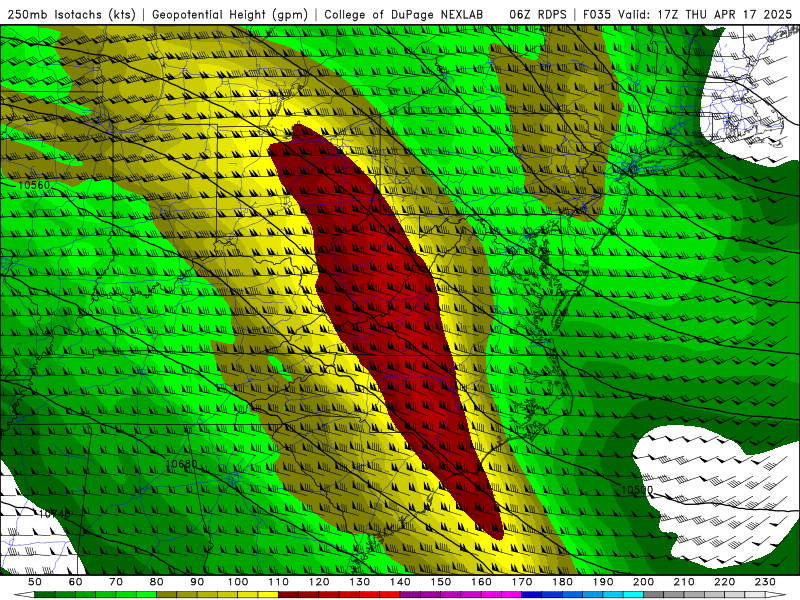
Task: Click the 50 value on the color scale
Action: [35, 582]
